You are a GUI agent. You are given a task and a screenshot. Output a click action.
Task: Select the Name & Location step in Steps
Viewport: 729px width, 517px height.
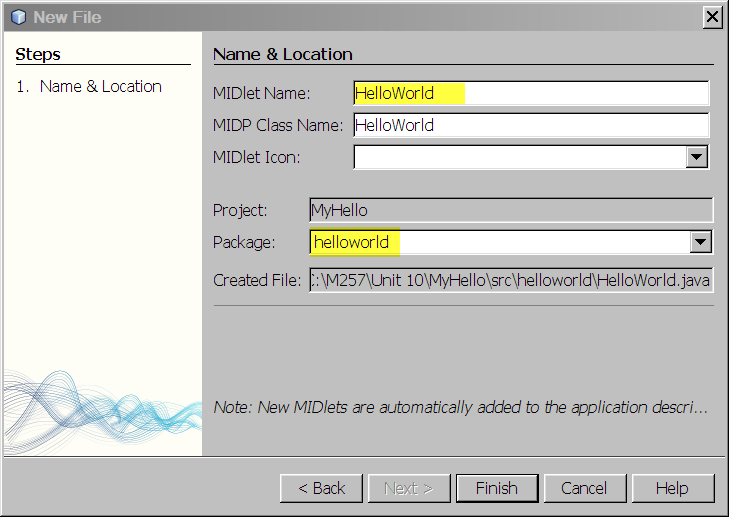click(100, 87)
